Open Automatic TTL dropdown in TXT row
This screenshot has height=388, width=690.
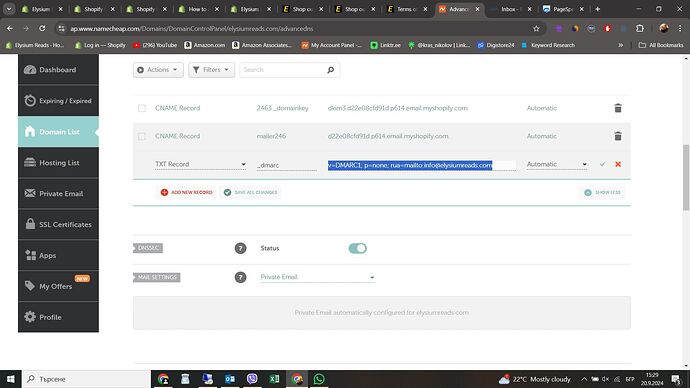557,164
